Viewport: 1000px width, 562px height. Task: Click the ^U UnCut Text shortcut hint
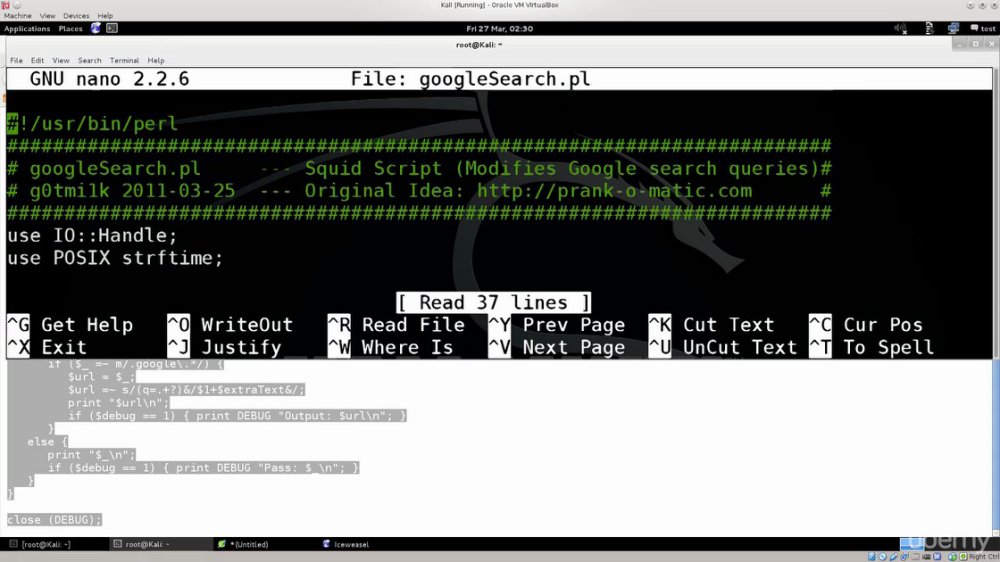[723, 347]
